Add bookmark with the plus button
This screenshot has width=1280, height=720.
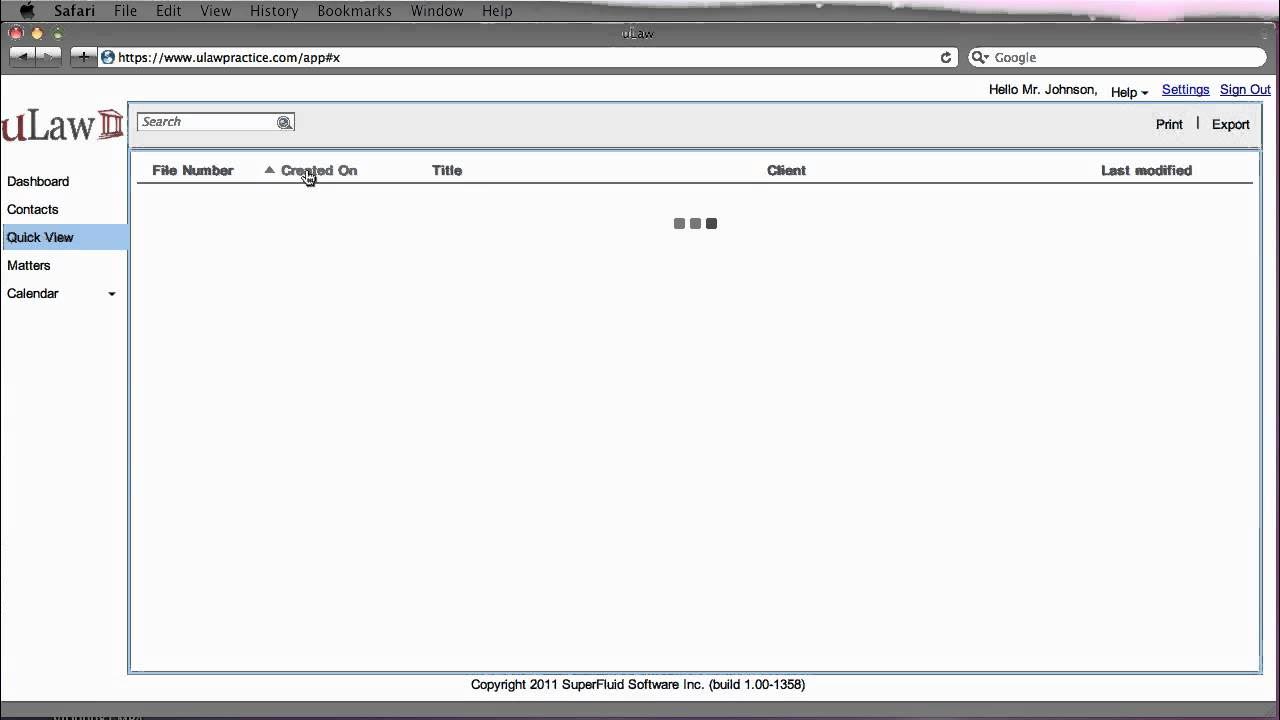84,57
